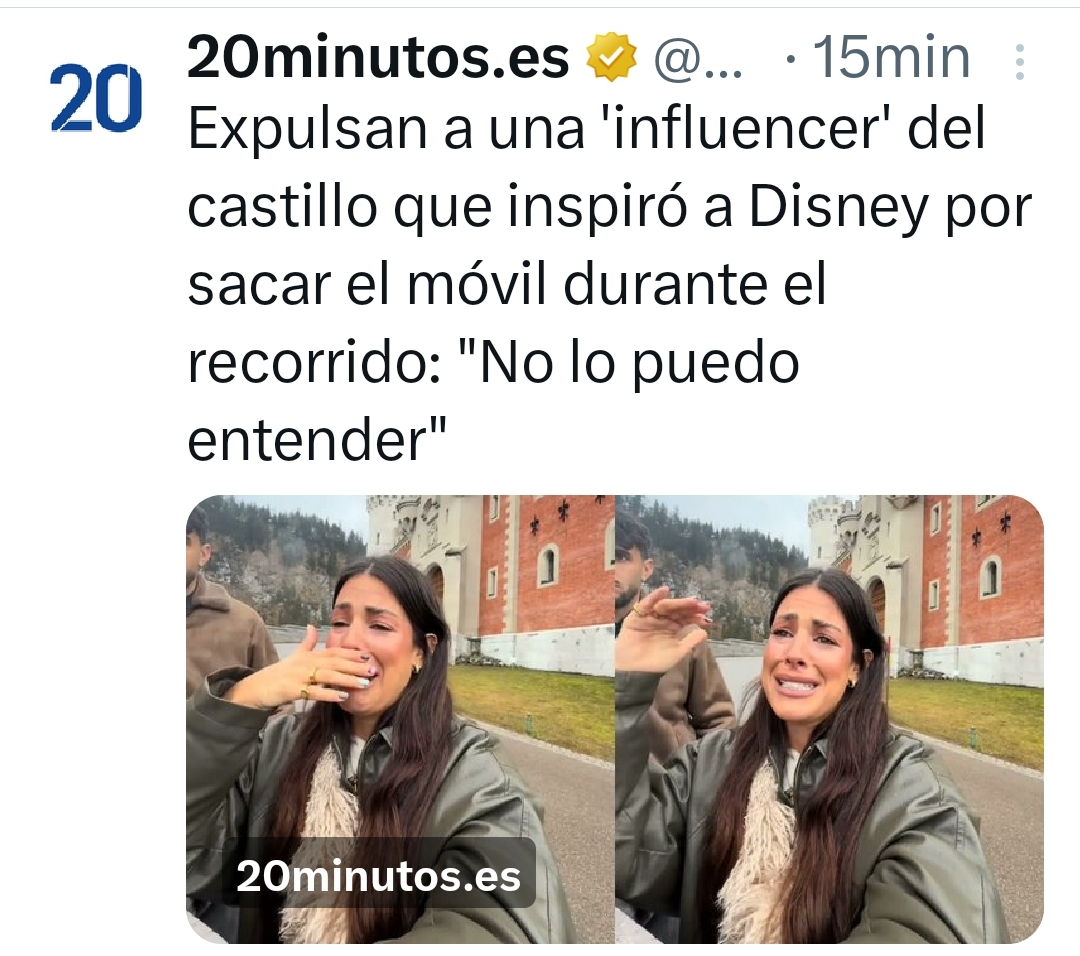Click the word Disney in the headline
The height and width of the screenshot is (956, 1080).
[838, 206]
